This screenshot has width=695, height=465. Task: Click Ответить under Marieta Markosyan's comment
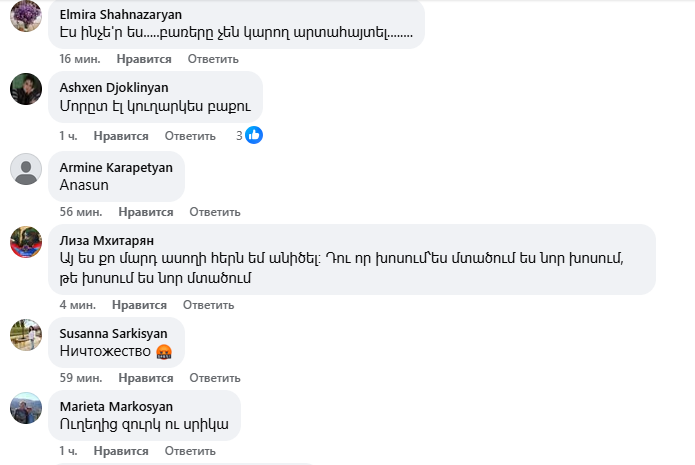click(190, 451)
